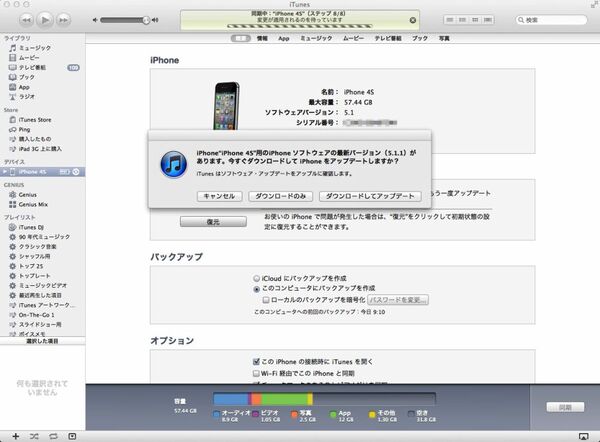Click キャンセル in update dialog
The height and width of the screenshot is (442, 600).
pyautogui.click(x=219, y=196)
